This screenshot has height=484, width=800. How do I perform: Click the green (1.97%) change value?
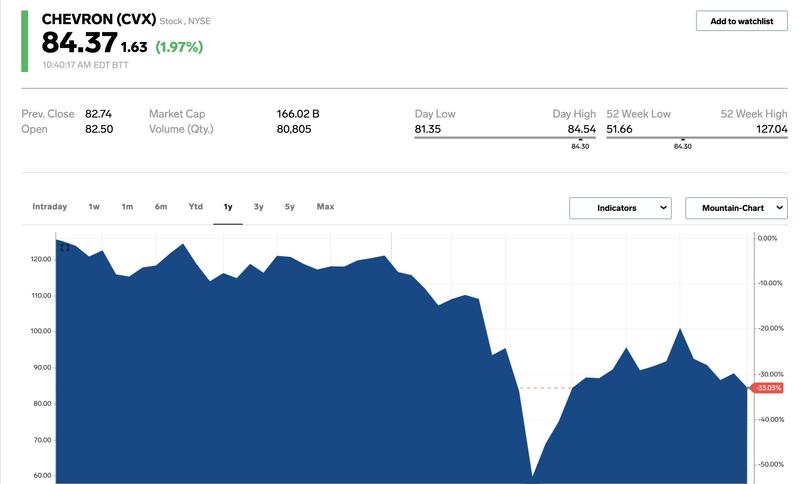(x=179, y=47)
